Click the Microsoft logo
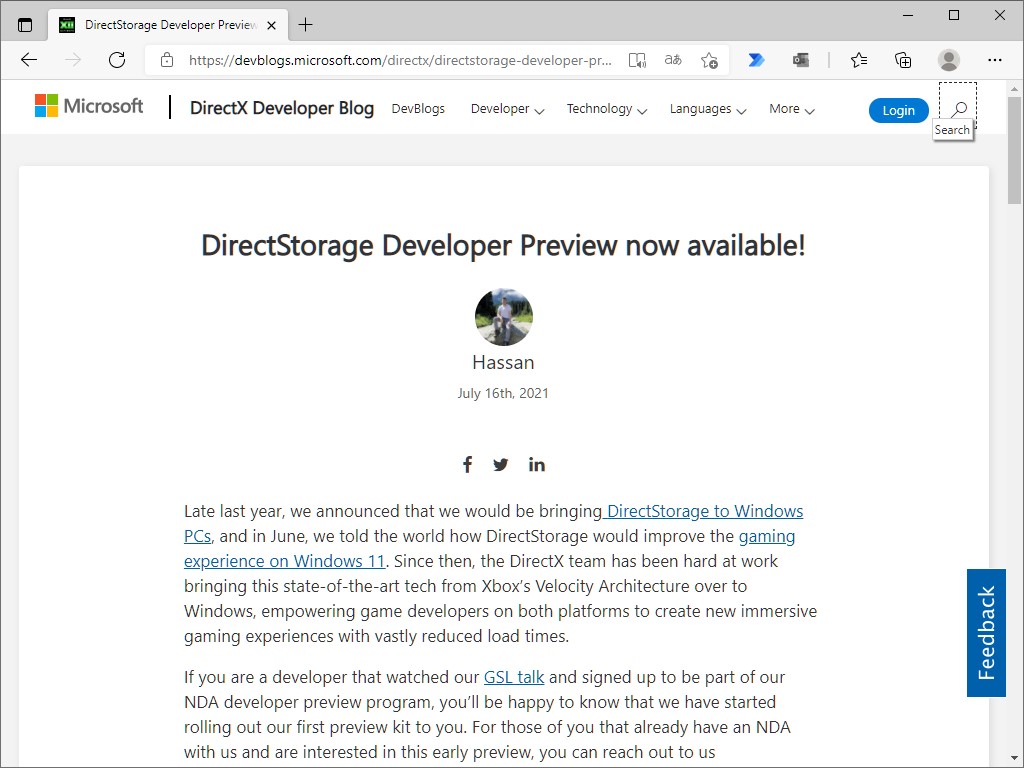 coord(88,105)
